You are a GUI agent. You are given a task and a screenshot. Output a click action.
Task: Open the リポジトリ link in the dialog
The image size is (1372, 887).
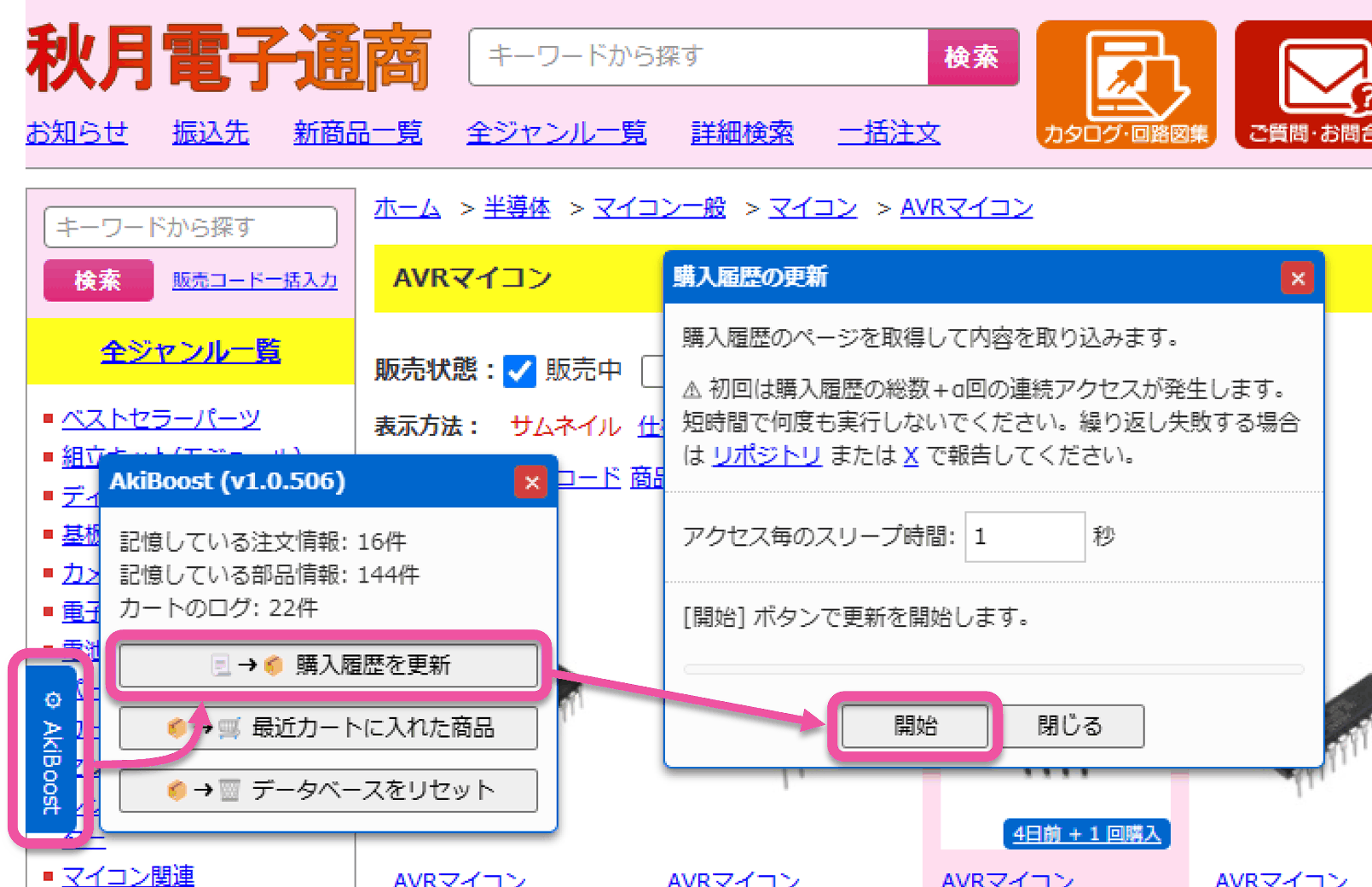tap(767, 456)
